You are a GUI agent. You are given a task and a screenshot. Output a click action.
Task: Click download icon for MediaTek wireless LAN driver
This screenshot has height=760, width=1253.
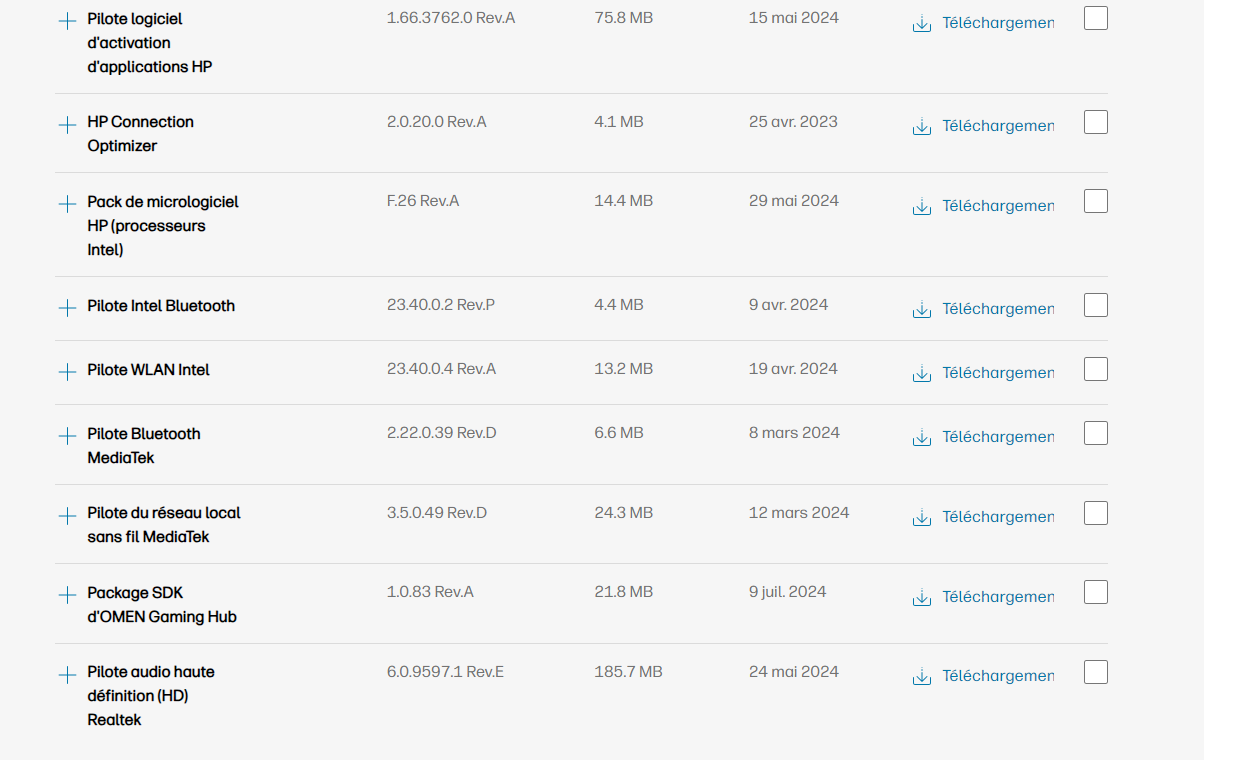[x=921, y=518]
